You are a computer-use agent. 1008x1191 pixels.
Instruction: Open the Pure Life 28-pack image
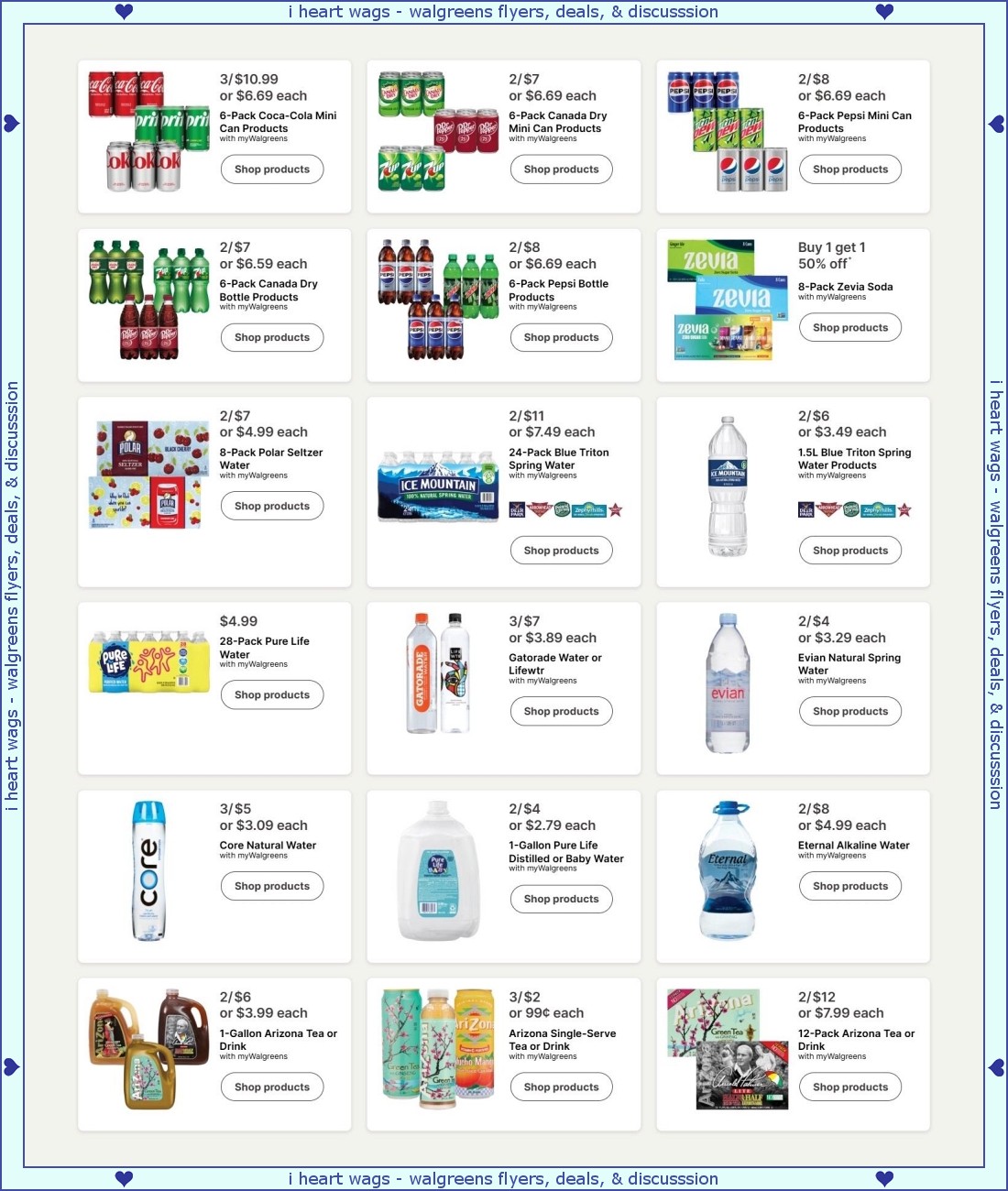click(150, 661)
